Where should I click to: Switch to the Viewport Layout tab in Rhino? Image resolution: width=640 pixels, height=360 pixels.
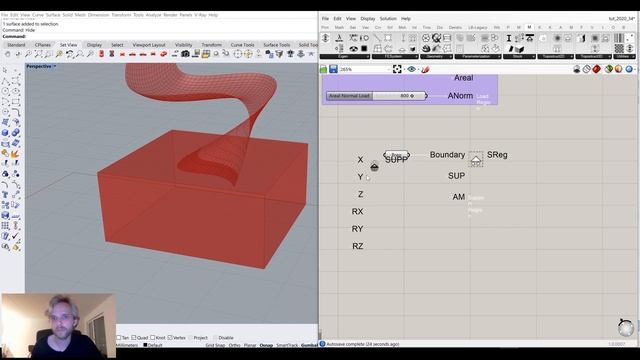pyautogui.click(x=149, y=45)
